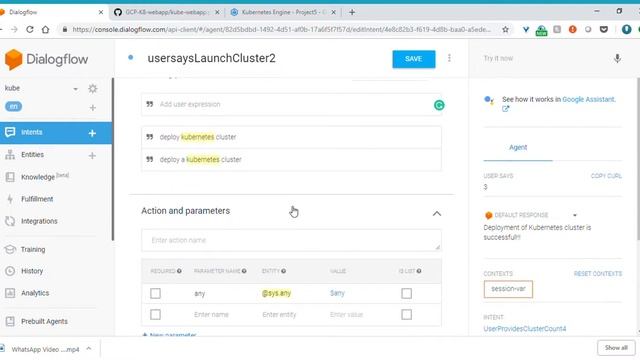This screenshot has height=360, width=640.
Task: Click RESET CONTEXTS link
Action: pos(598,273)
